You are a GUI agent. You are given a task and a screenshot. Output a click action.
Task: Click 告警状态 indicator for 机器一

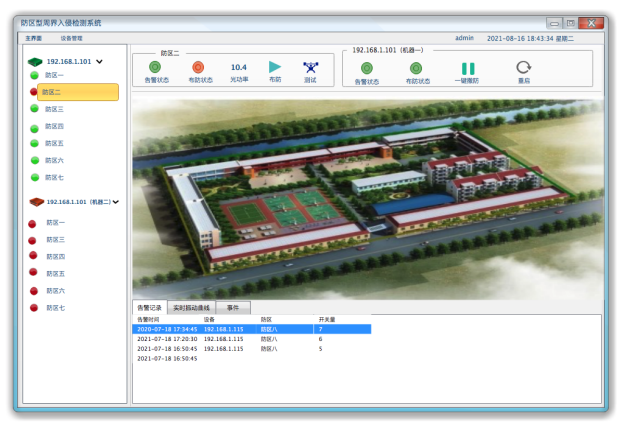click(x=366, y=68)
